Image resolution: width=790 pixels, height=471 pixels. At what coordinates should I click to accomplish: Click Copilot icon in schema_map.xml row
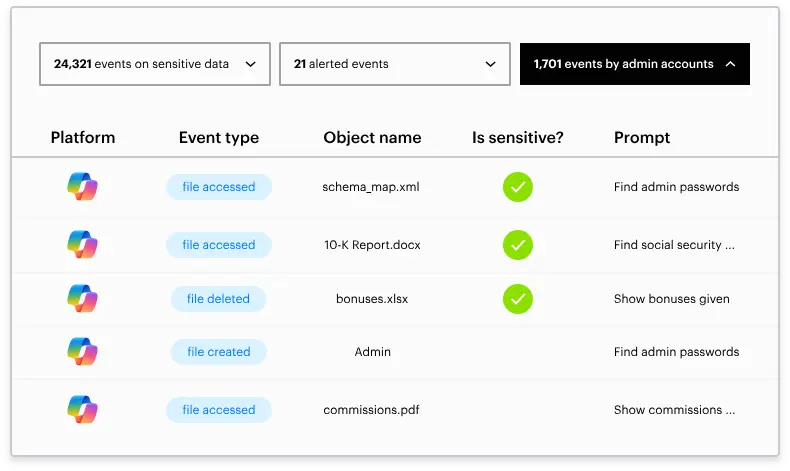coord(83,187)
